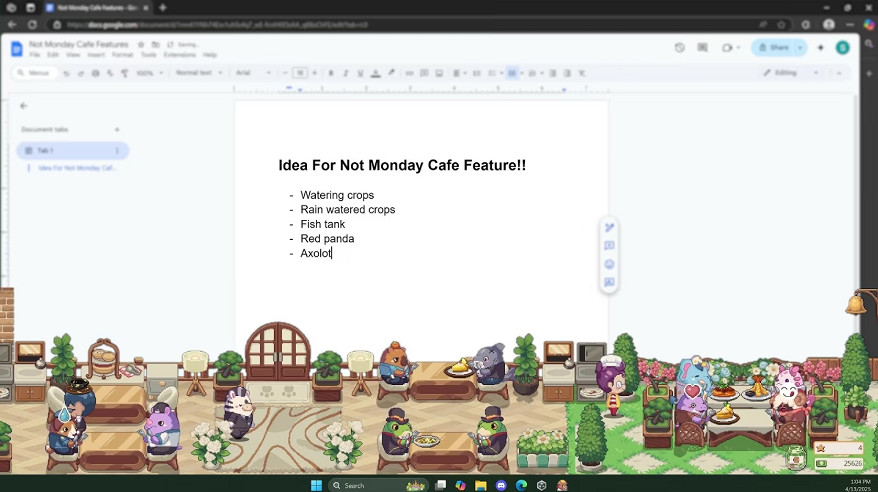Open the Extensions menu

tap(179, 55)
